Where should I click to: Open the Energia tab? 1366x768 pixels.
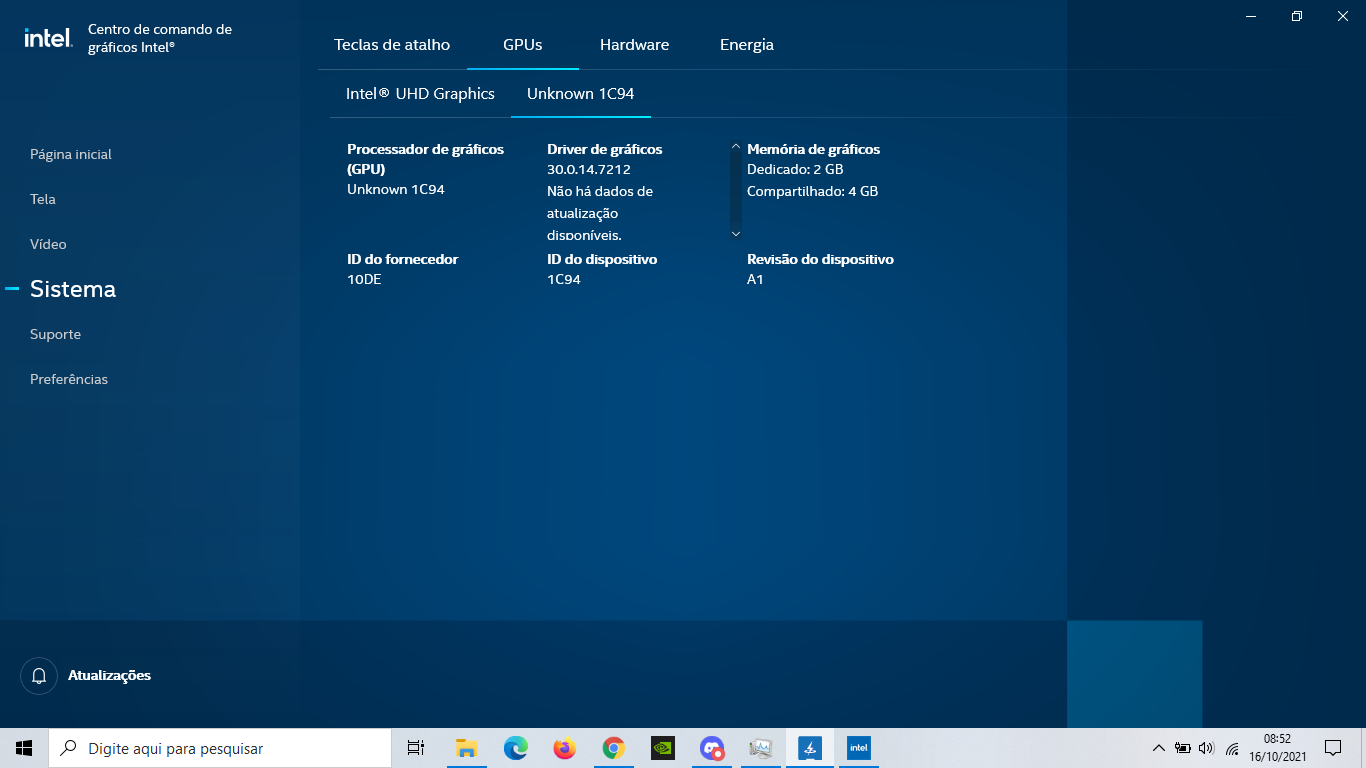(747, 44)
